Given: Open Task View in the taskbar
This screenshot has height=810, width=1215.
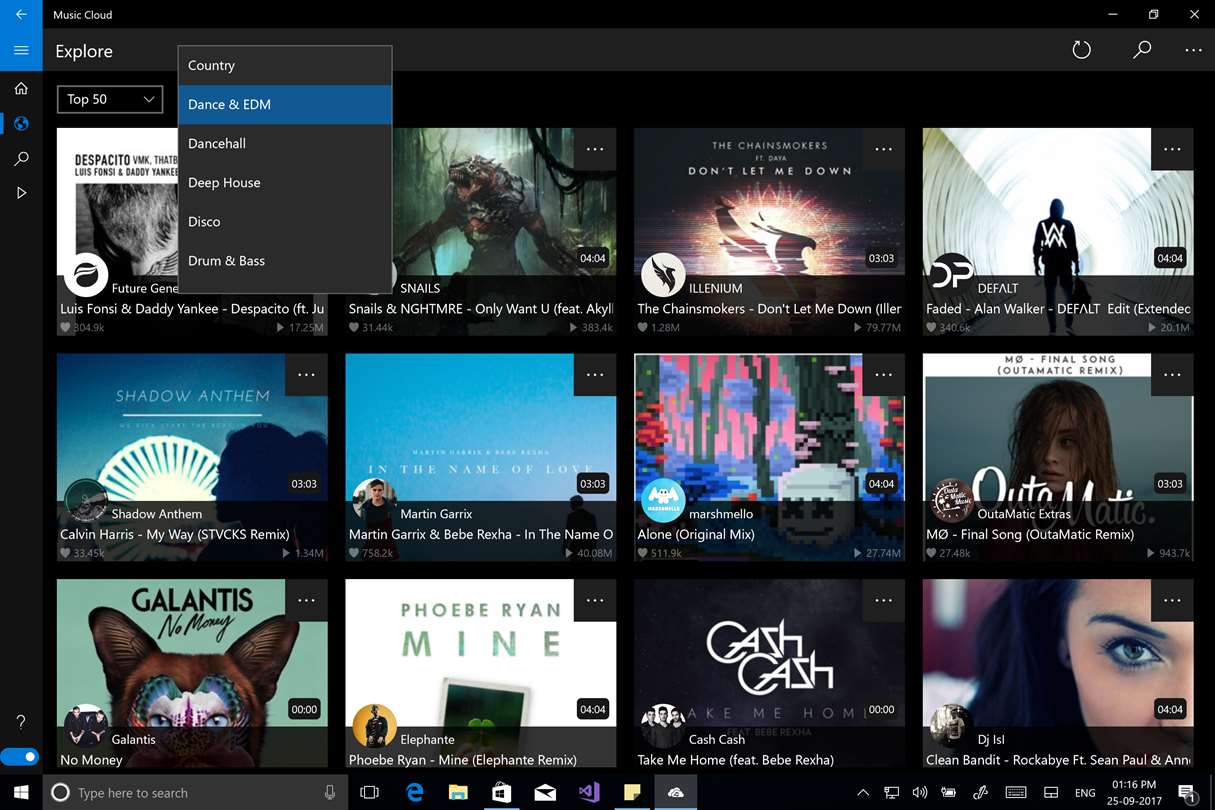Looking at the screenshot, I should [370, 792].
